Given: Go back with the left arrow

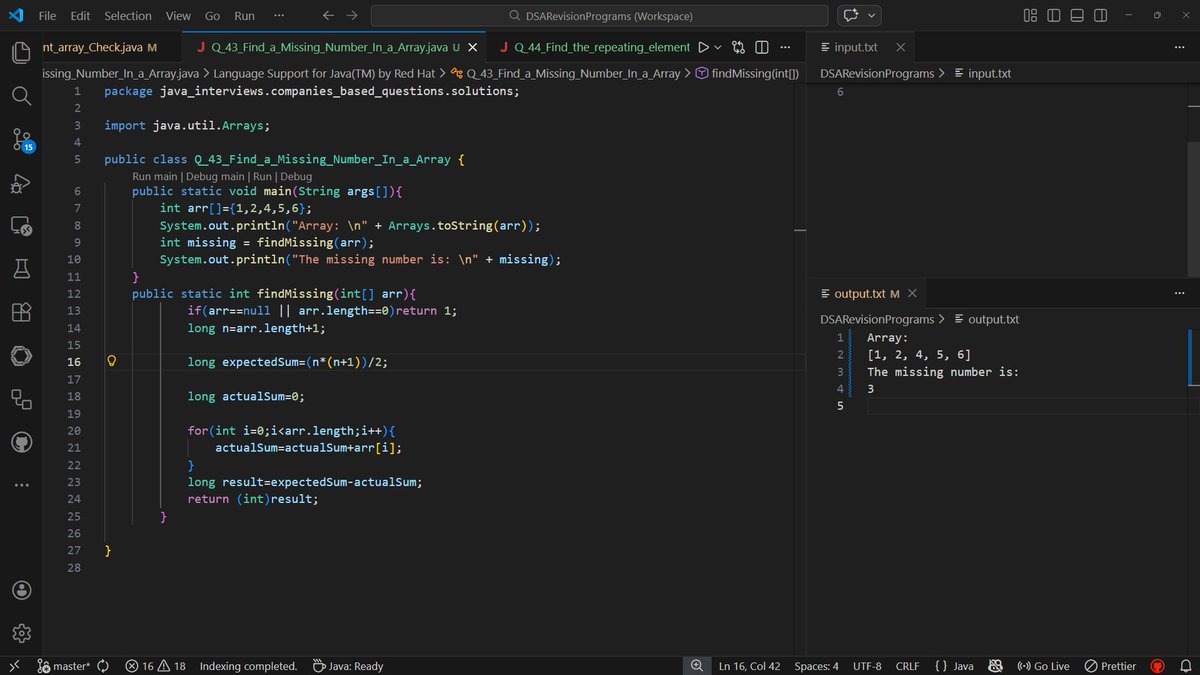Looking at the screenshot, I should click(329, 16).
